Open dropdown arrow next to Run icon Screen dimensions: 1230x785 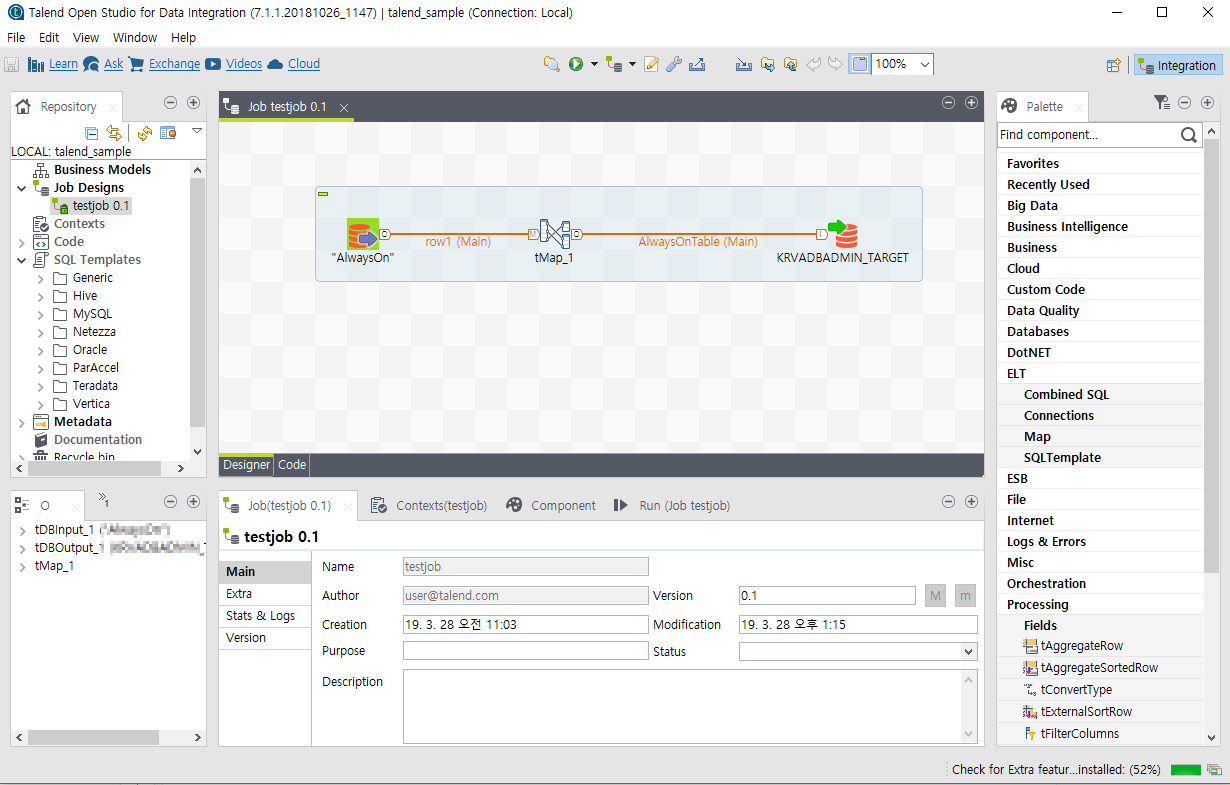click(594, 64)
